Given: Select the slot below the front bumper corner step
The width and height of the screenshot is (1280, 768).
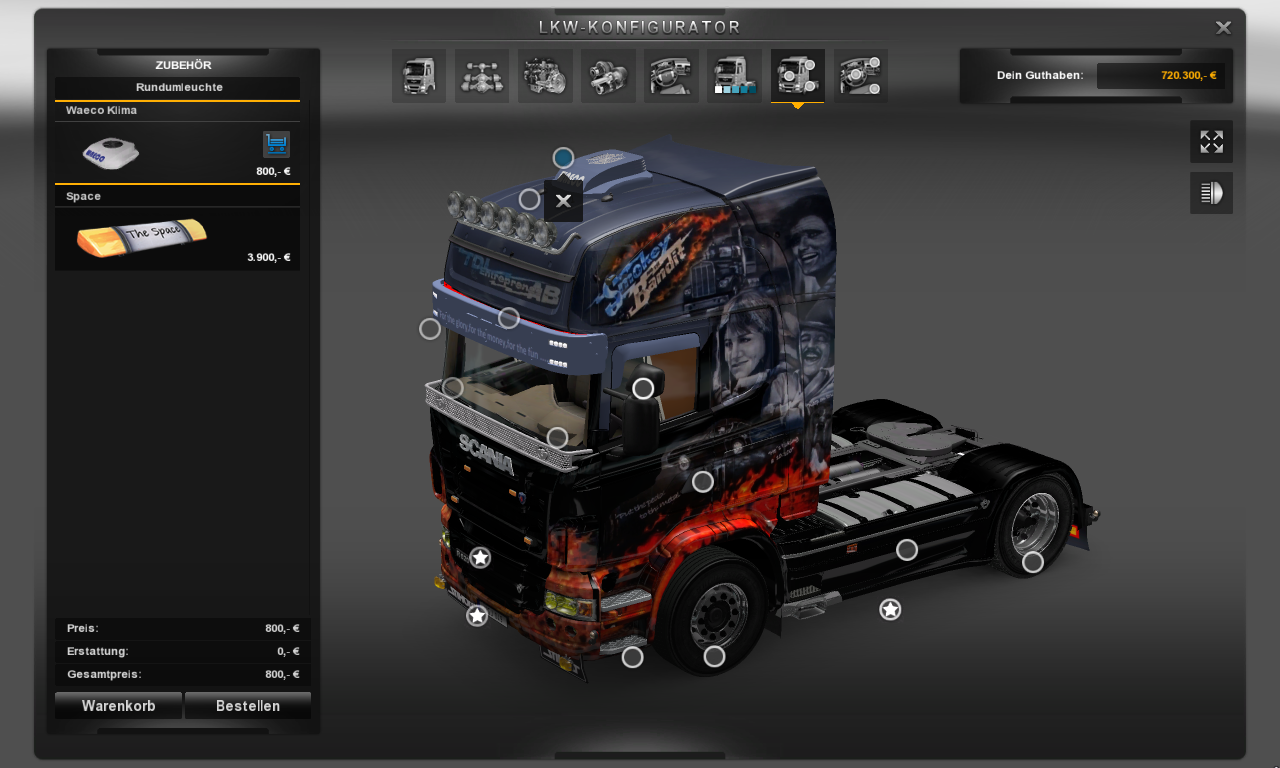Looking at the screenshot, I should (x=632, y=657).
